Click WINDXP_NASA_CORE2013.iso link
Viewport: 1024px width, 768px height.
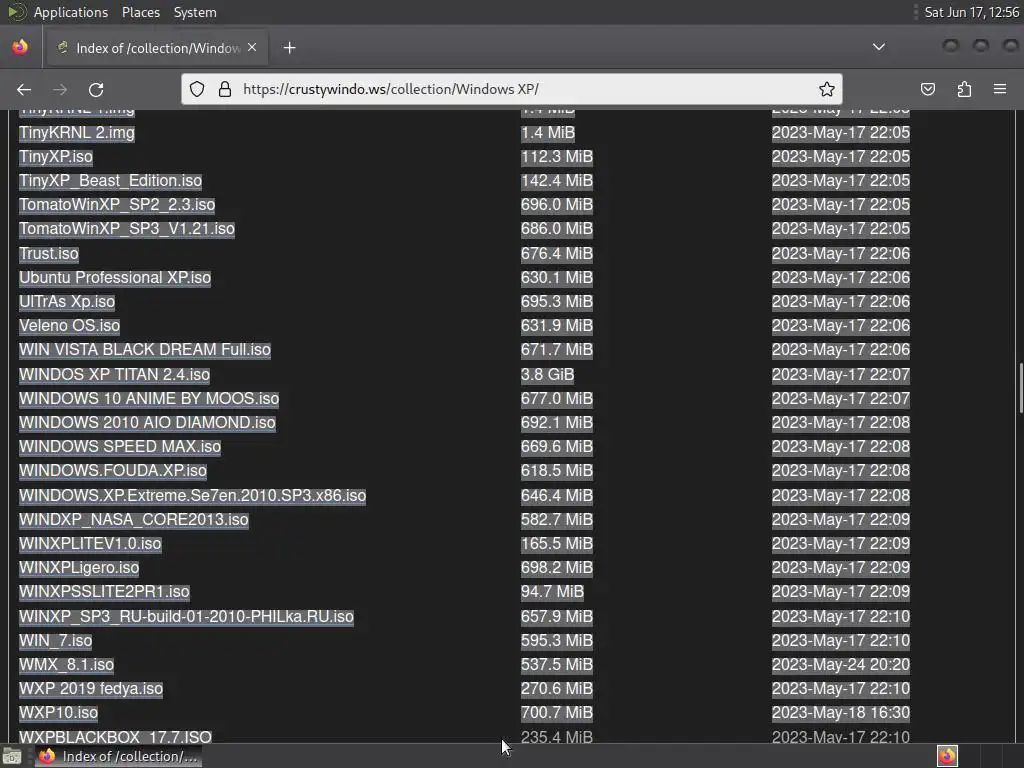pos(133,520)
